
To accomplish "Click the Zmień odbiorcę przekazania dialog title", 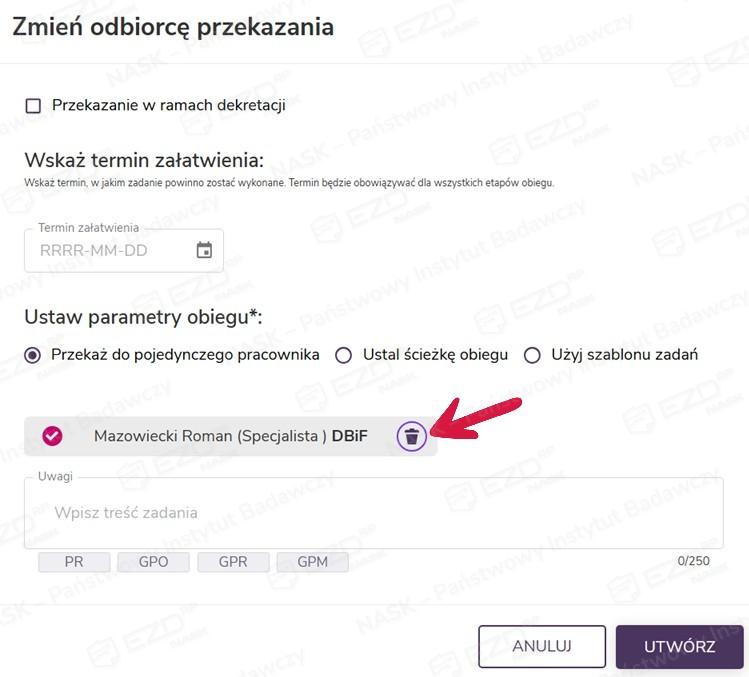I will (x=173, y=28).
